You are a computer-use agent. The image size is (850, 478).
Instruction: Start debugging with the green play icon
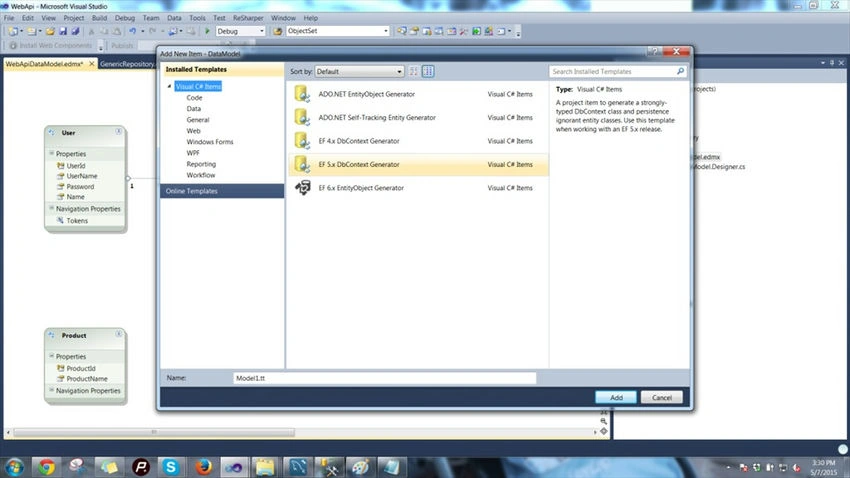(207, 31)
